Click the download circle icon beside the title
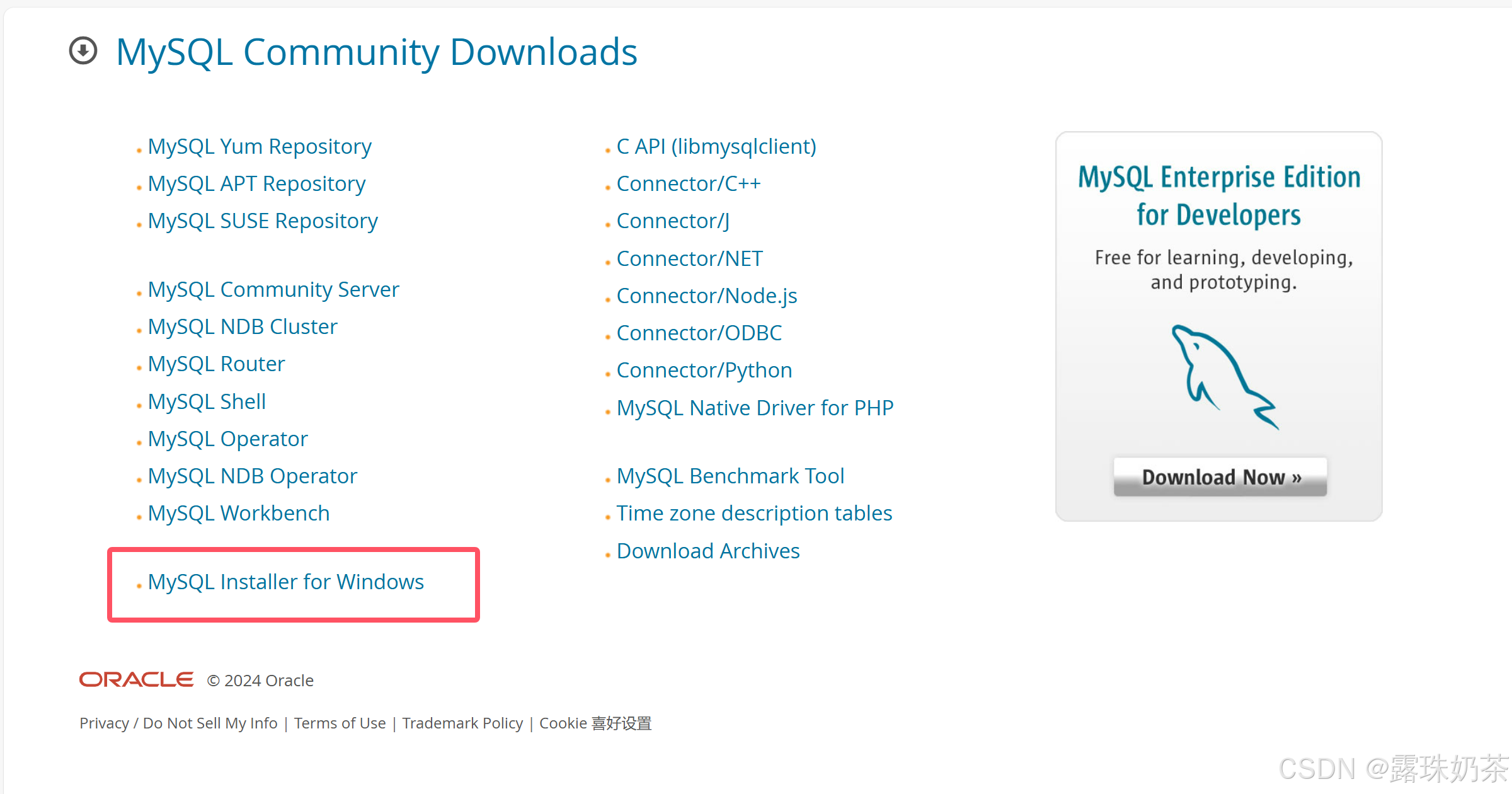 pyautogui.click(x=83, y=51)
